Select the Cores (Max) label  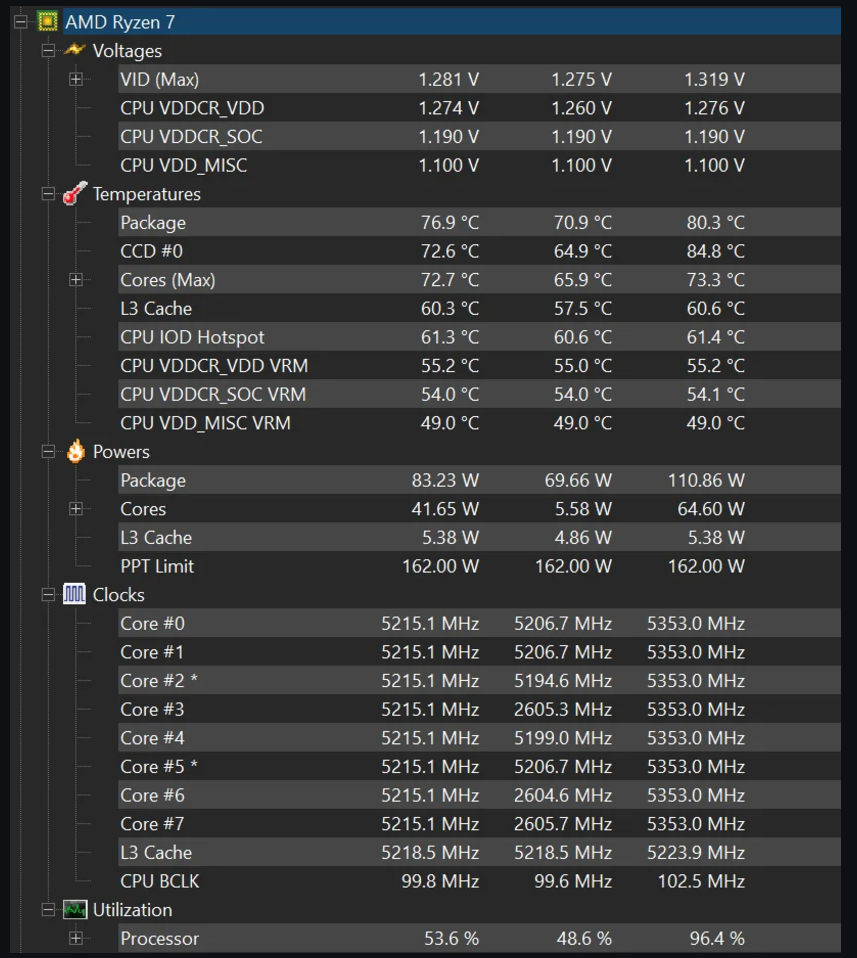tap(168, 280)
